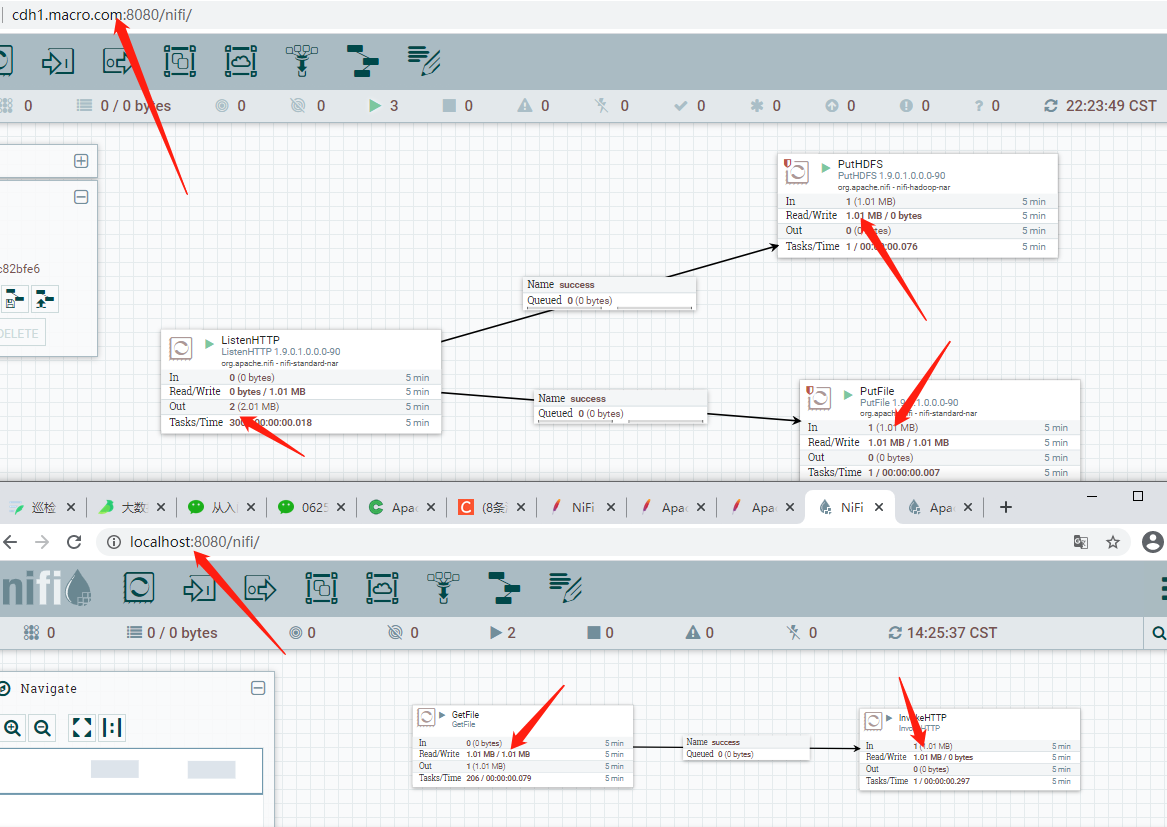Select success connection between GetFile and InvokeHTTP
The width and height of the screenshot is (1167, 827).
point(746,748)
